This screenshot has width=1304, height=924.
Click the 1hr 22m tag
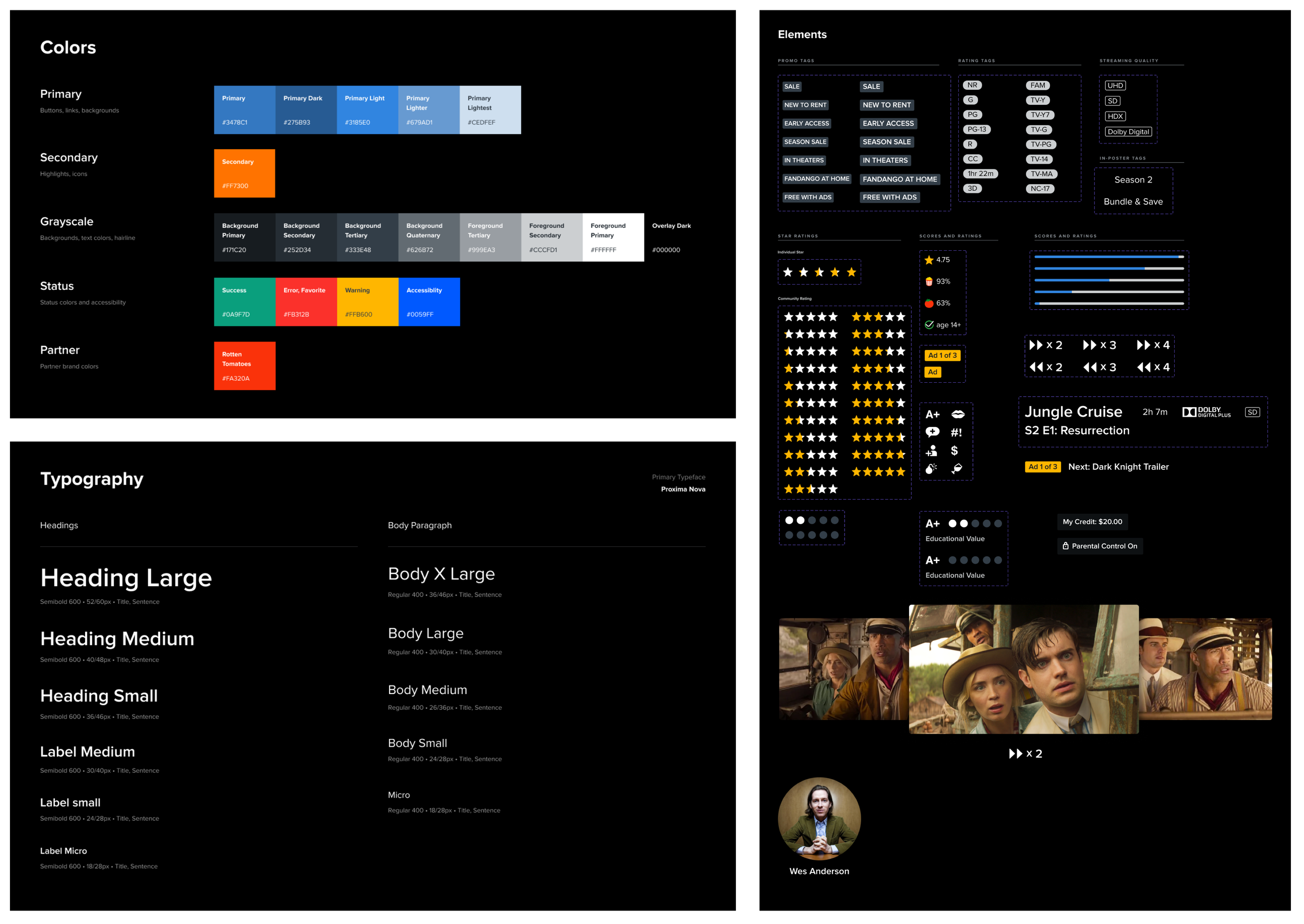click(x=980, y=174)
